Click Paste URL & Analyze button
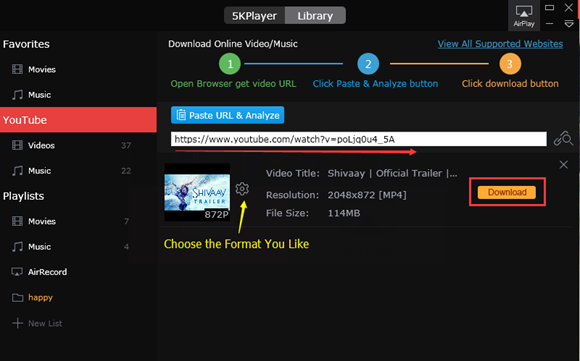Viewport: 580px width, 361px height. [227, 115]
